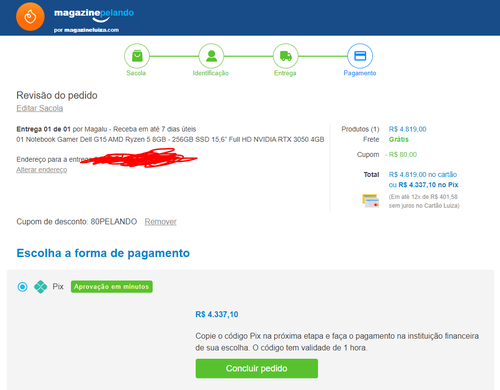
Task: Select the Pagamento card step icon
Action: [360, 56]
